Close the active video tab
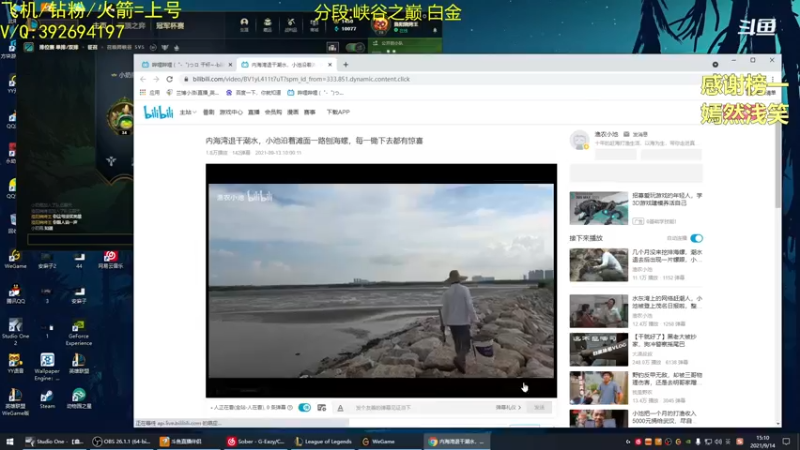Image resolution: width=800 pixels, height=450 pixels. [x=330, y=65]
